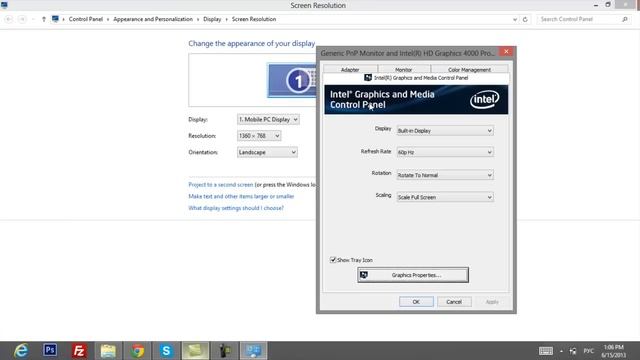Click the forward navigation arrow

tap(22, 19)
